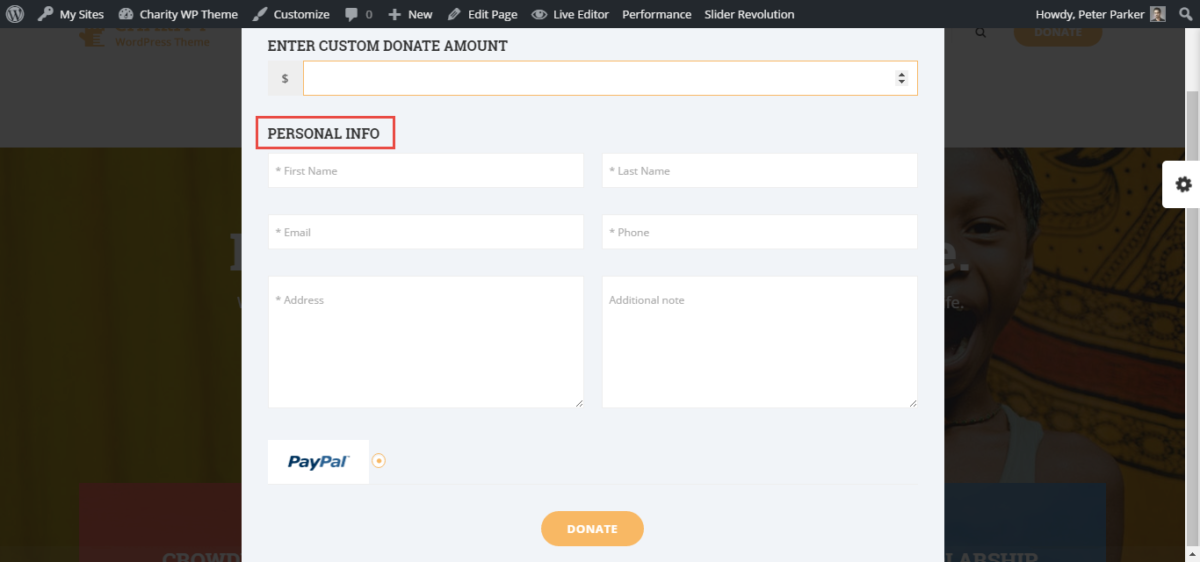Viewport: 1200px width, 562px height.
Task: Open My Sites menu
Action: pos(71,14)
